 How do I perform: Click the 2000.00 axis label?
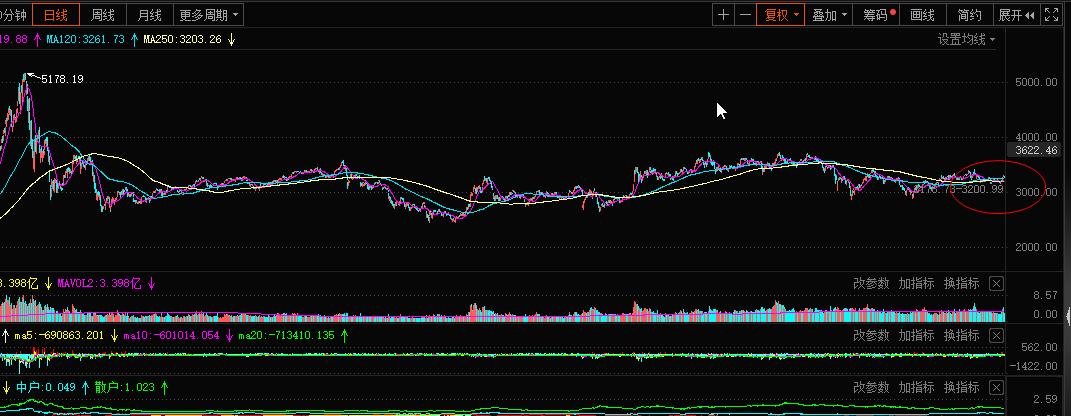pos(1036,247)
